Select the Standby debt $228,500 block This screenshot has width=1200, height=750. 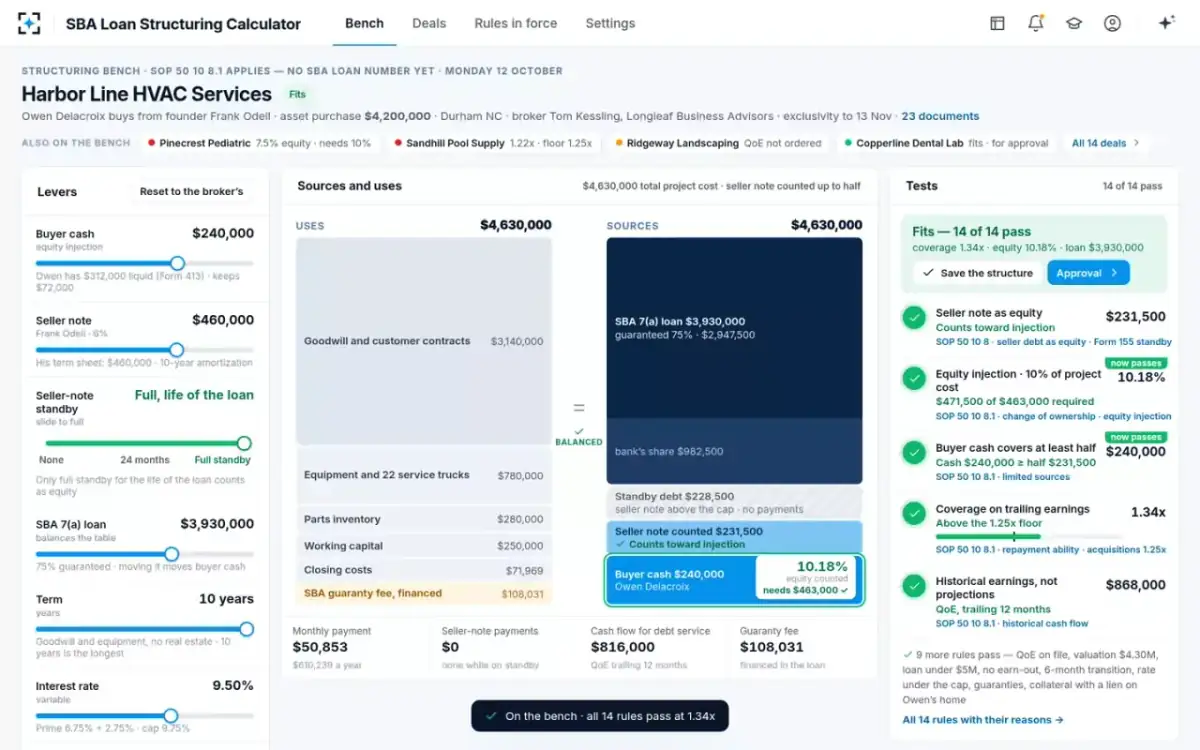tap(734, 503)
